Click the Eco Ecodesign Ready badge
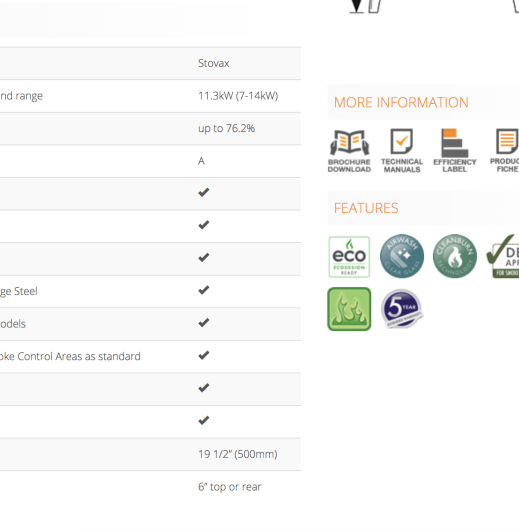The image size is (519, 531). point(349,257)
